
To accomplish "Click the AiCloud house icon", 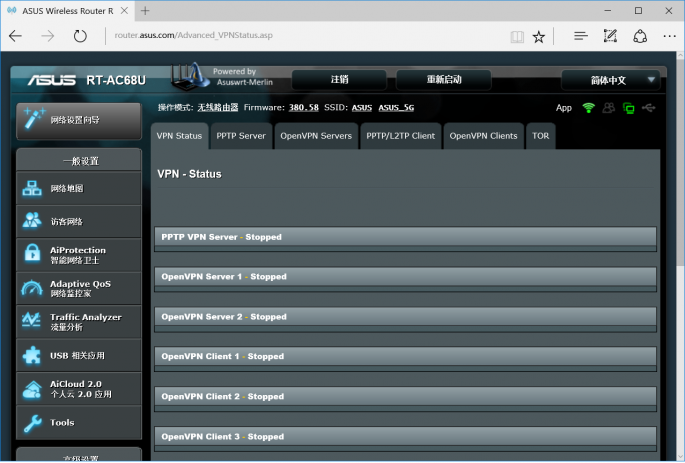I will point(32,389).
